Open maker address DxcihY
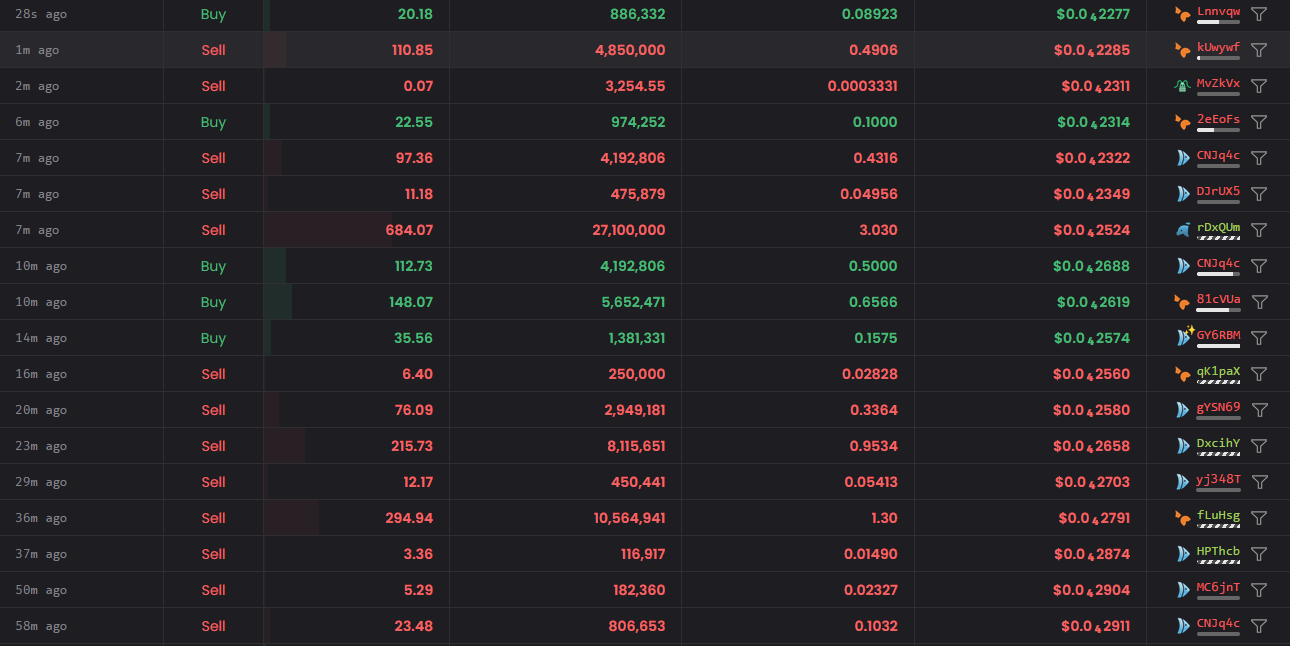Screen dimensions: 1290x646 (x=1218, y=443)
